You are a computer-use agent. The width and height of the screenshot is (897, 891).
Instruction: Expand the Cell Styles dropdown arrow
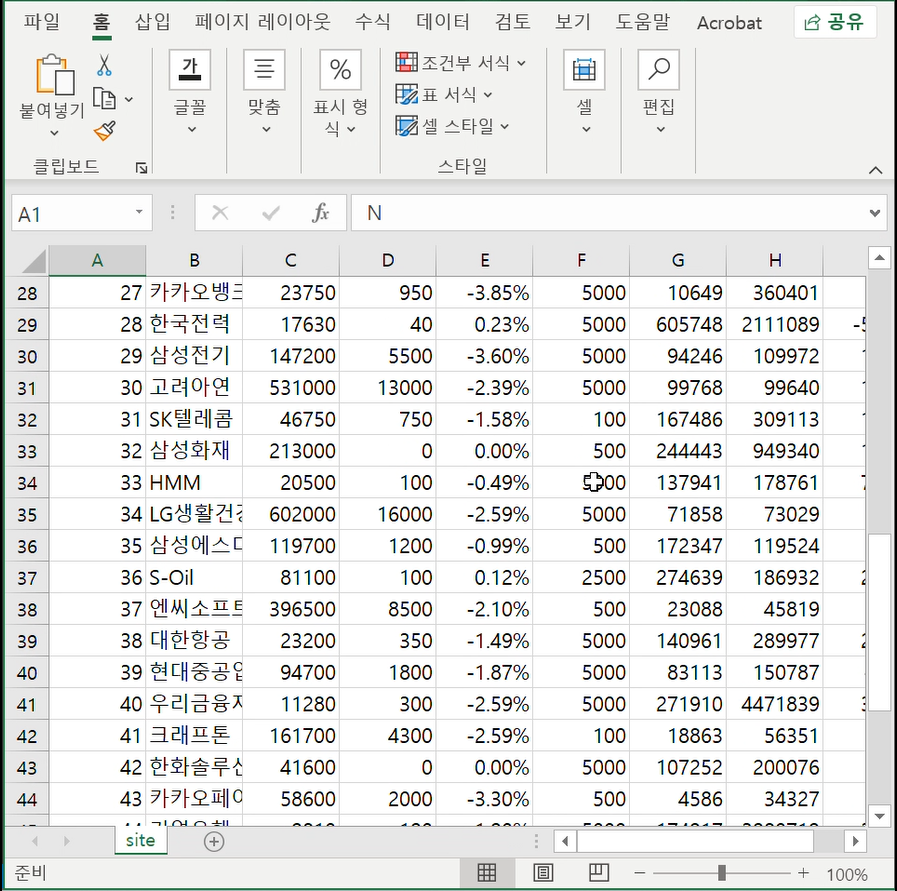[505, 126]
